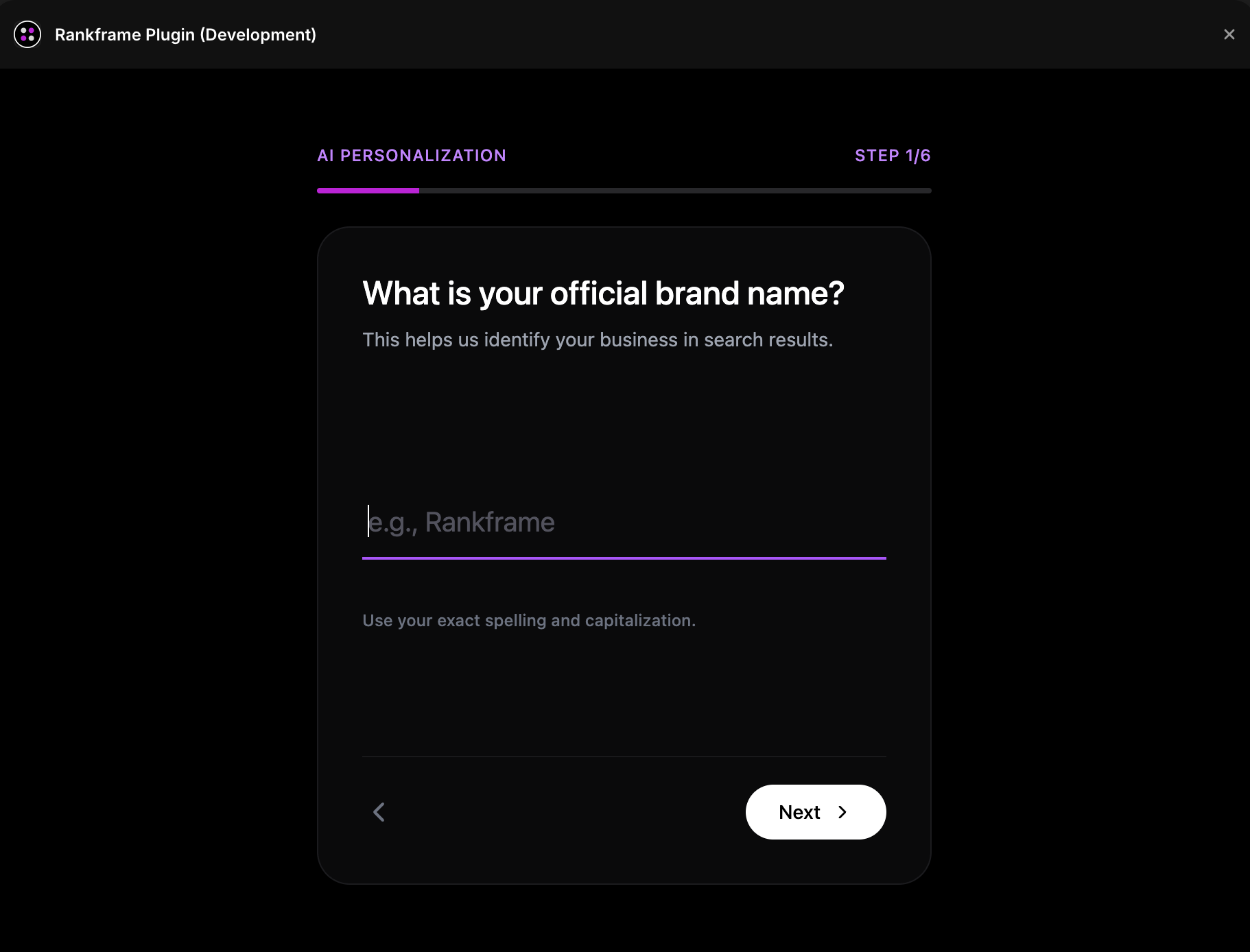Click the gray unfilled progress bar portion

675,191
